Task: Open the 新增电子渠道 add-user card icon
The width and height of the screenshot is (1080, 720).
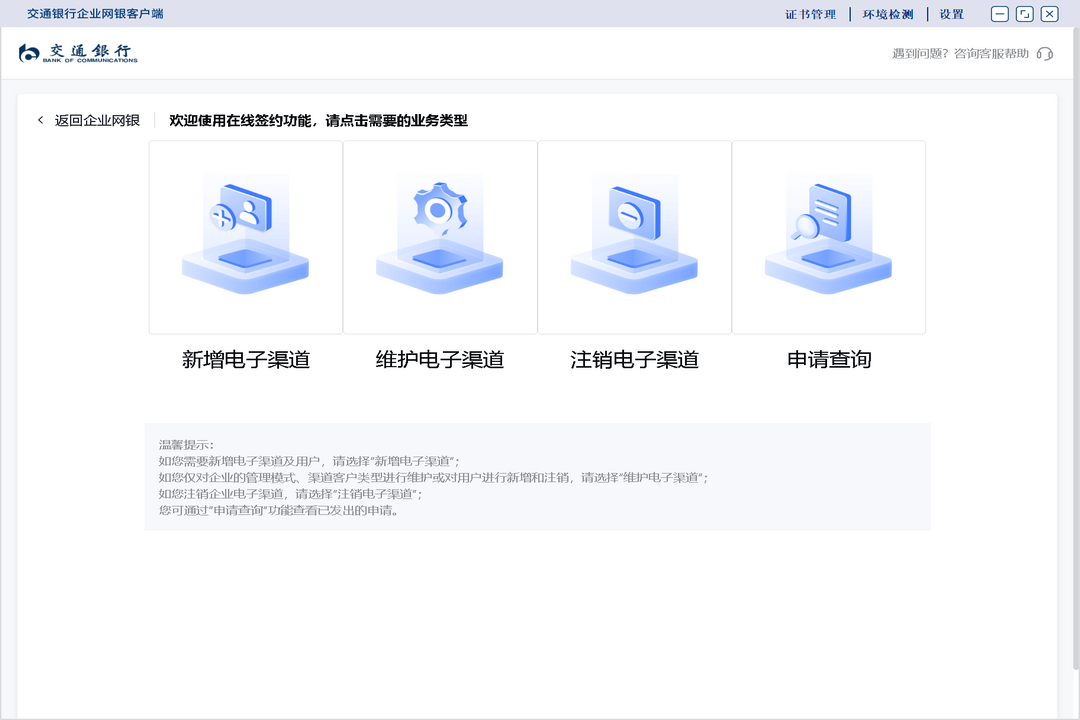Action: (x=245, y=230)
